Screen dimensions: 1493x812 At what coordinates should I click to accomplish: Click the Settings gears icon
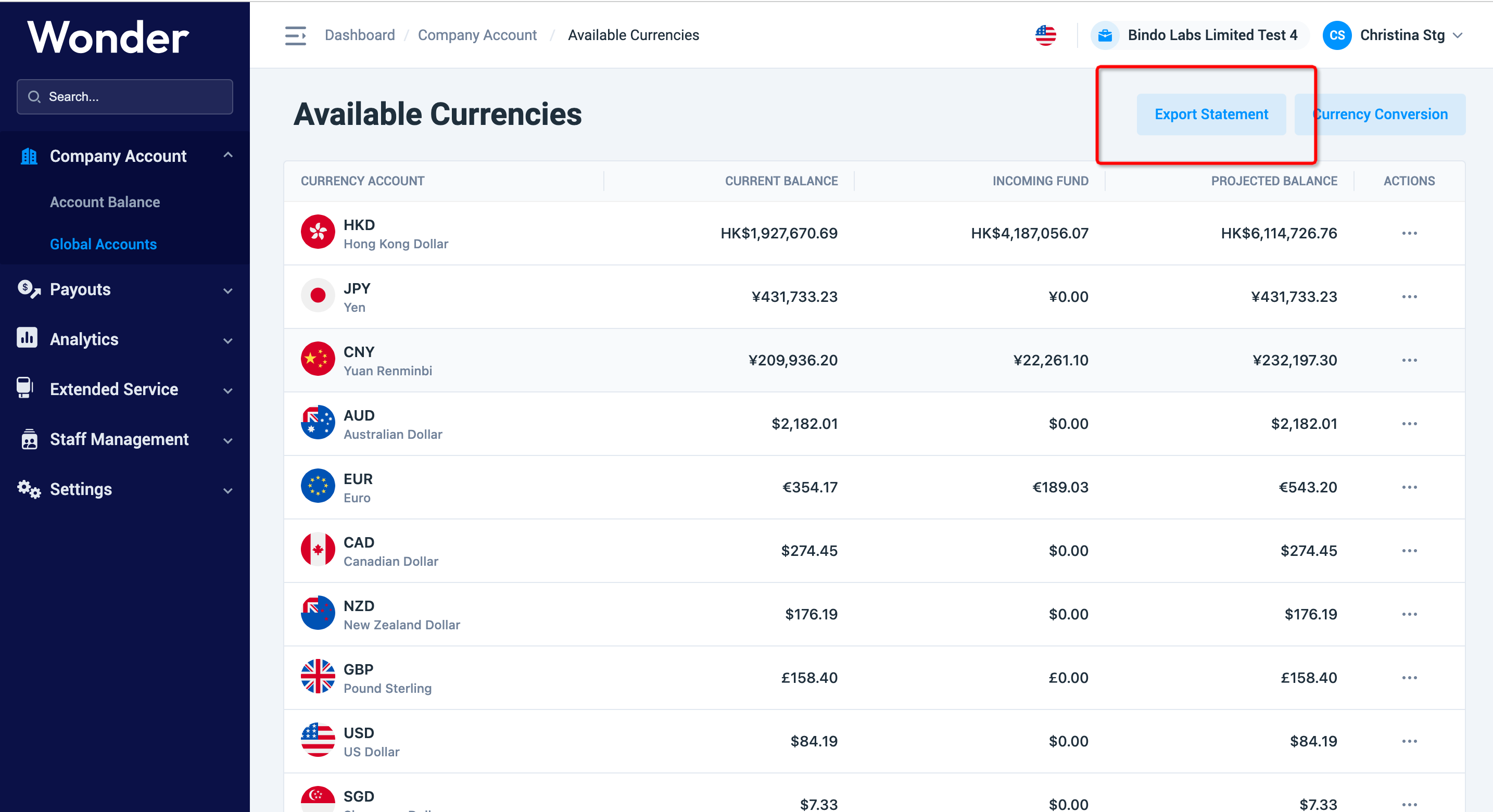click(x=29, y=489)
